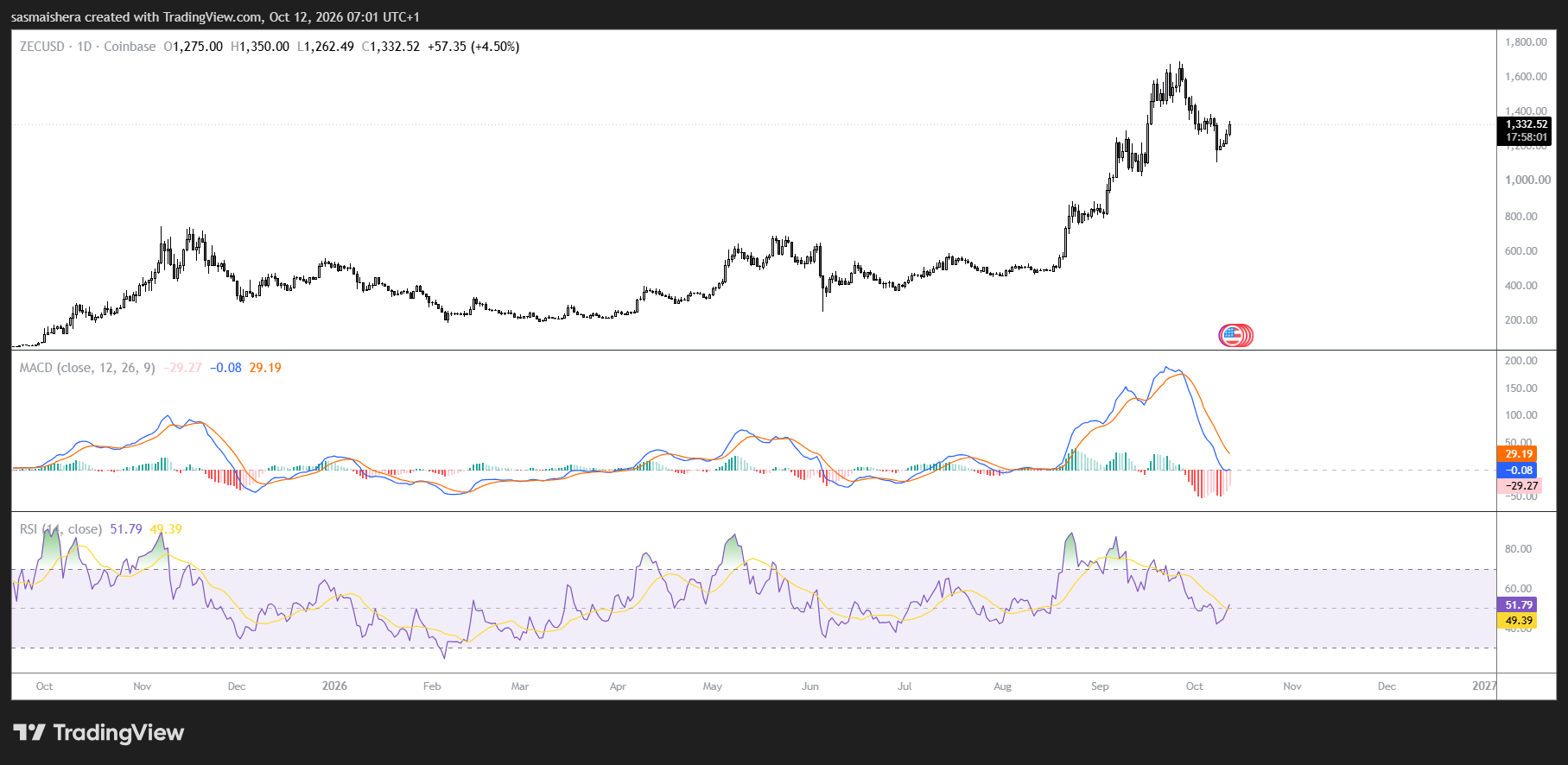Click the Sep label on the time axis

[x=1100, y=686]
